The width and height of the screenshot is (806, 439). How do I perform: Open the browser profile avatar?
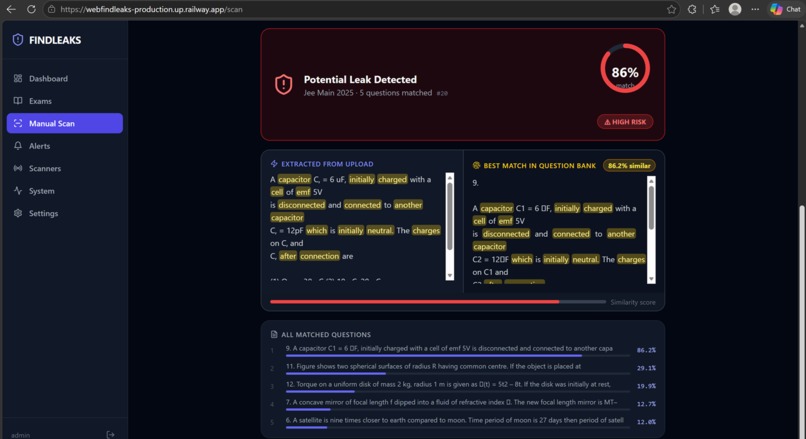735,9
